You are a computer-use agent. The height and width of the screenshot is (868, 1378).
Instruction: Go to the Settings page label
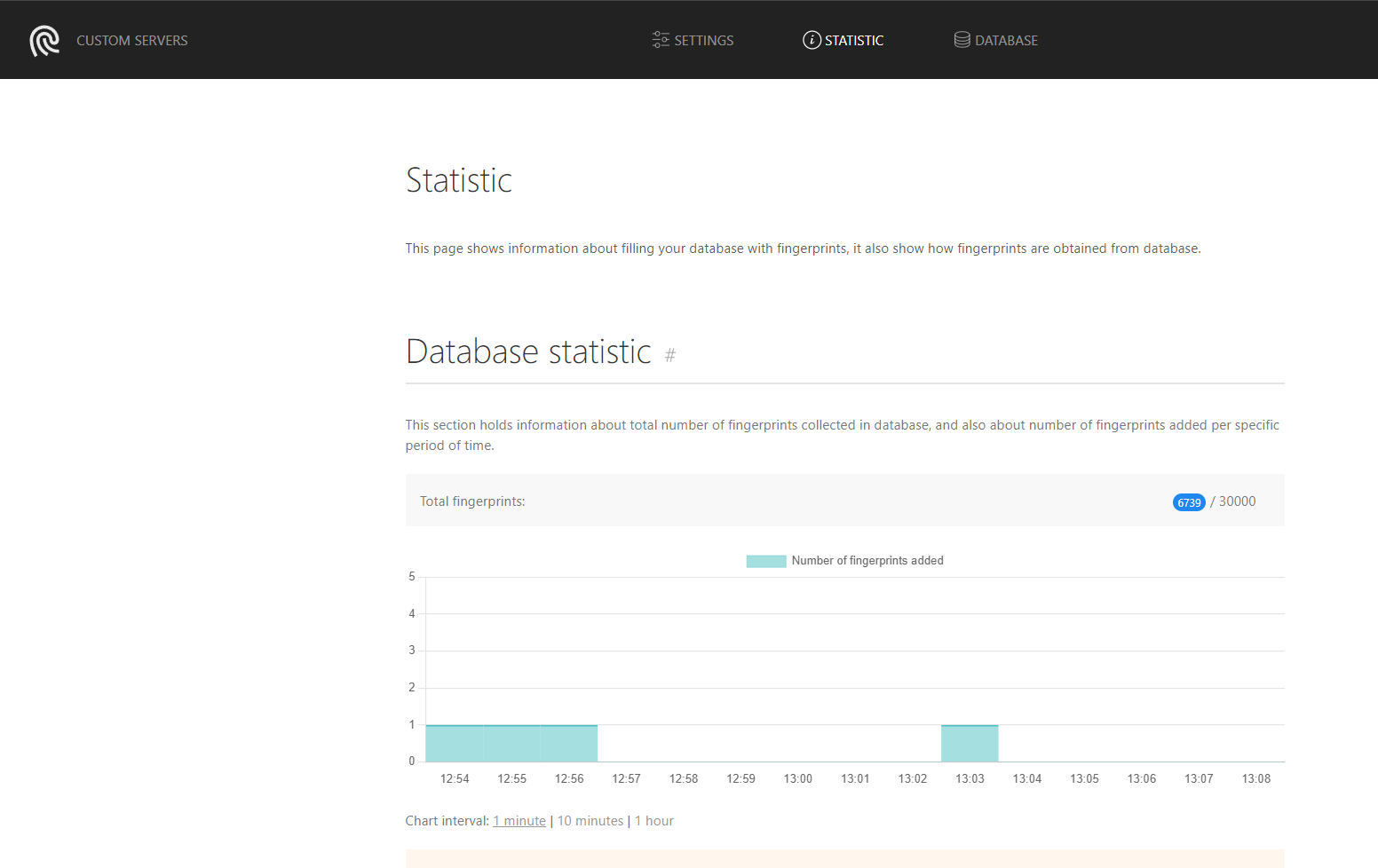[704, 41]
